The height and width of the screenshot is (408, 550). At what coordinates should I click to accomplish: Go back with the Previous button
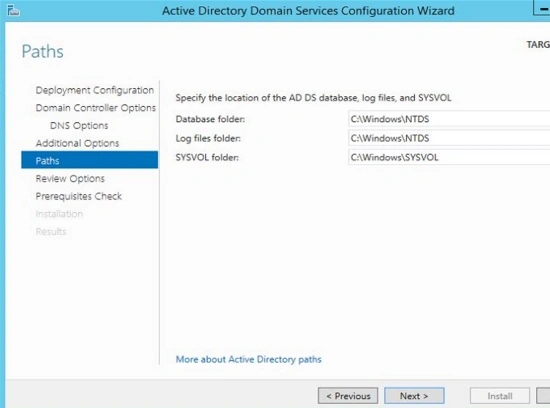coord(348,396)
